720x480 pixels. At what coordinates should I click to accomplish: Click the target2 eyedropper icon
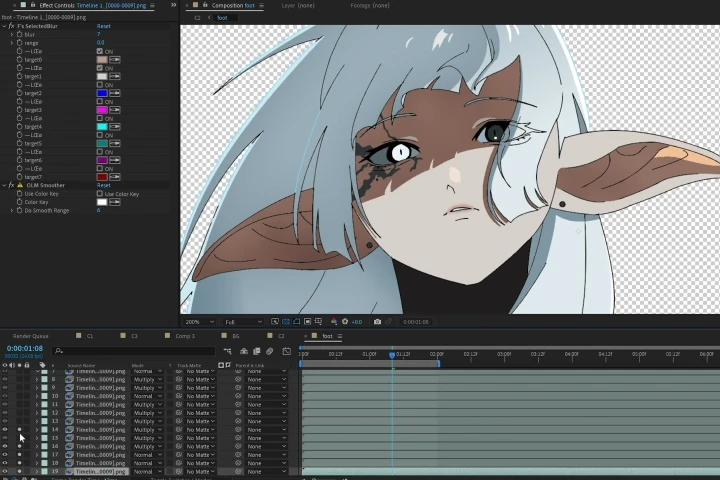tap(115, 93)
